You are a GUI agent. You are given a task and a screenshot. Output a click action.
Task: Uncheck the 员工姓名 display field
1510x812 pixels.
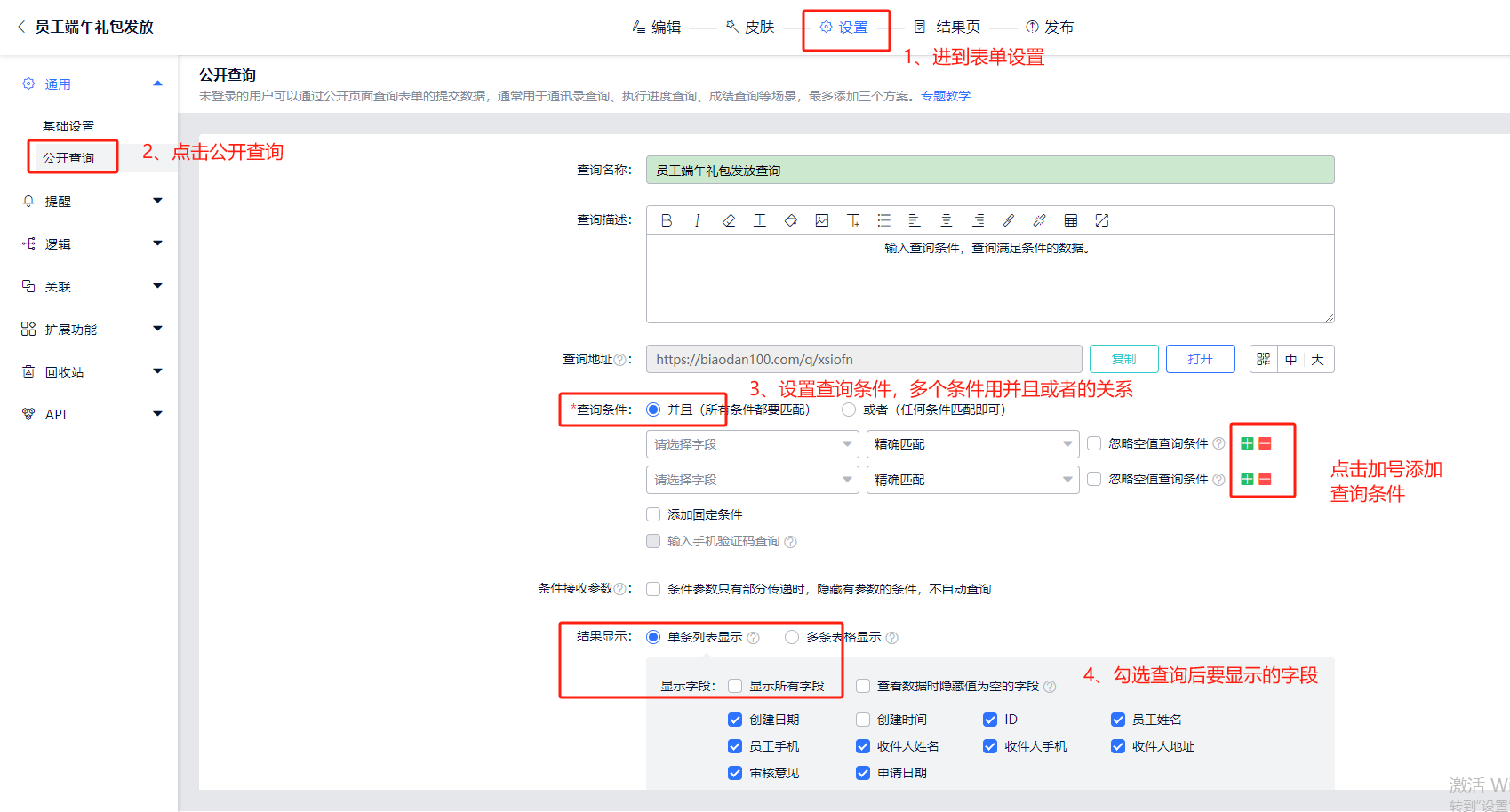click(x=1118, y=720)
